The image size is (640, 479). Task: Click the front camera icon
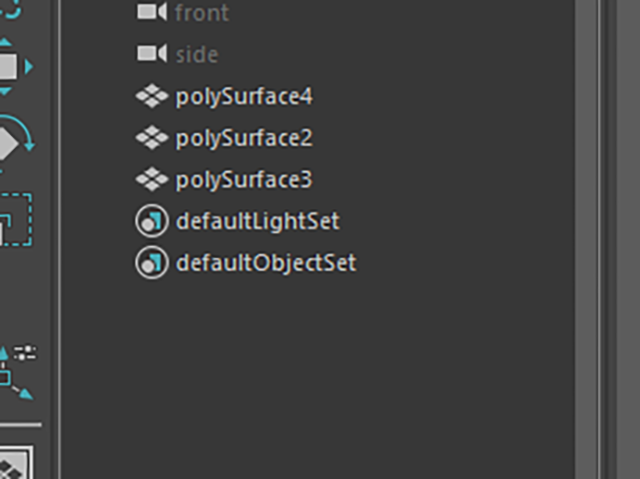[x=151, y=12]
